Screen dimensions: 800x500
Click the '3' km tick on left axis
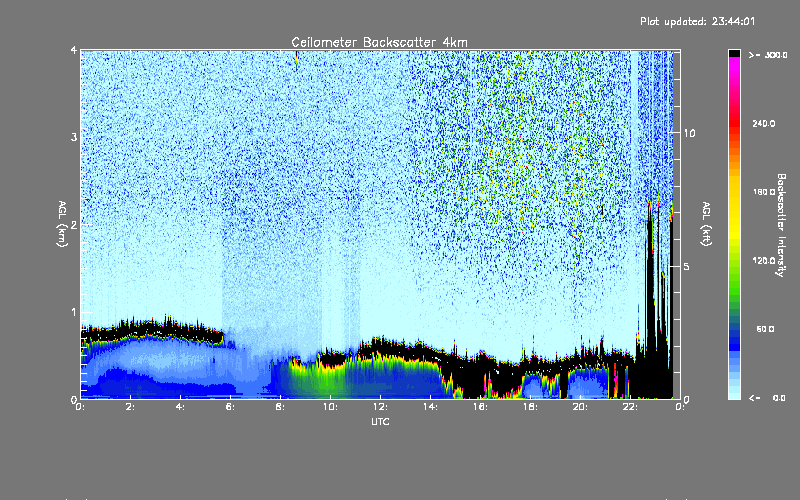pos(74,137)
